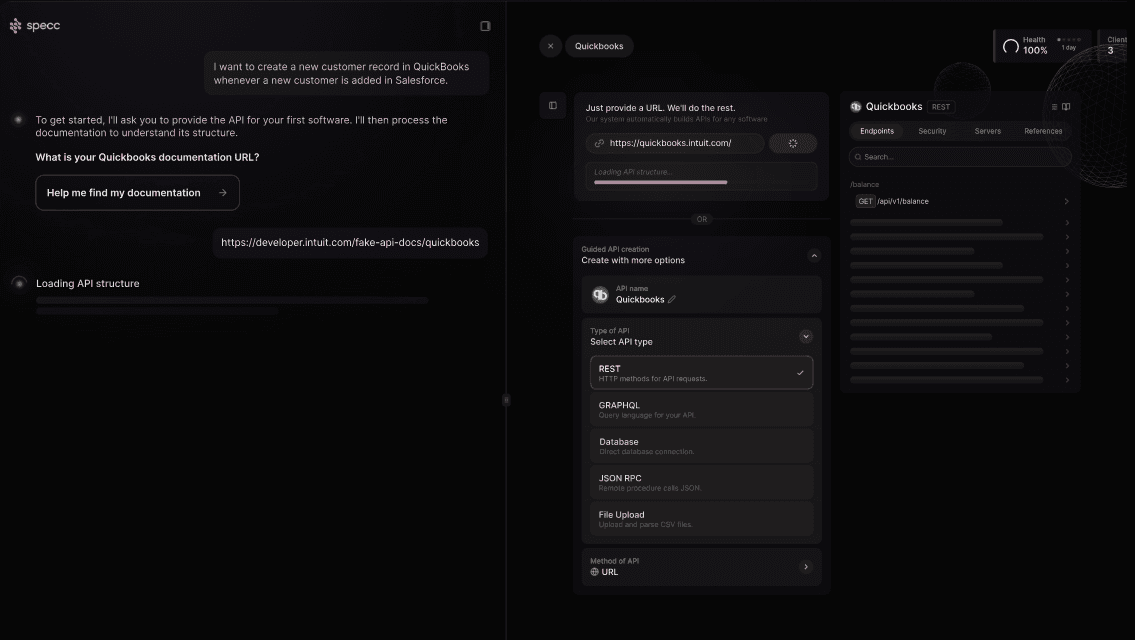1135x640 pixels.
Task: Choose the Database API type
Action: click(x=701, y=446)
